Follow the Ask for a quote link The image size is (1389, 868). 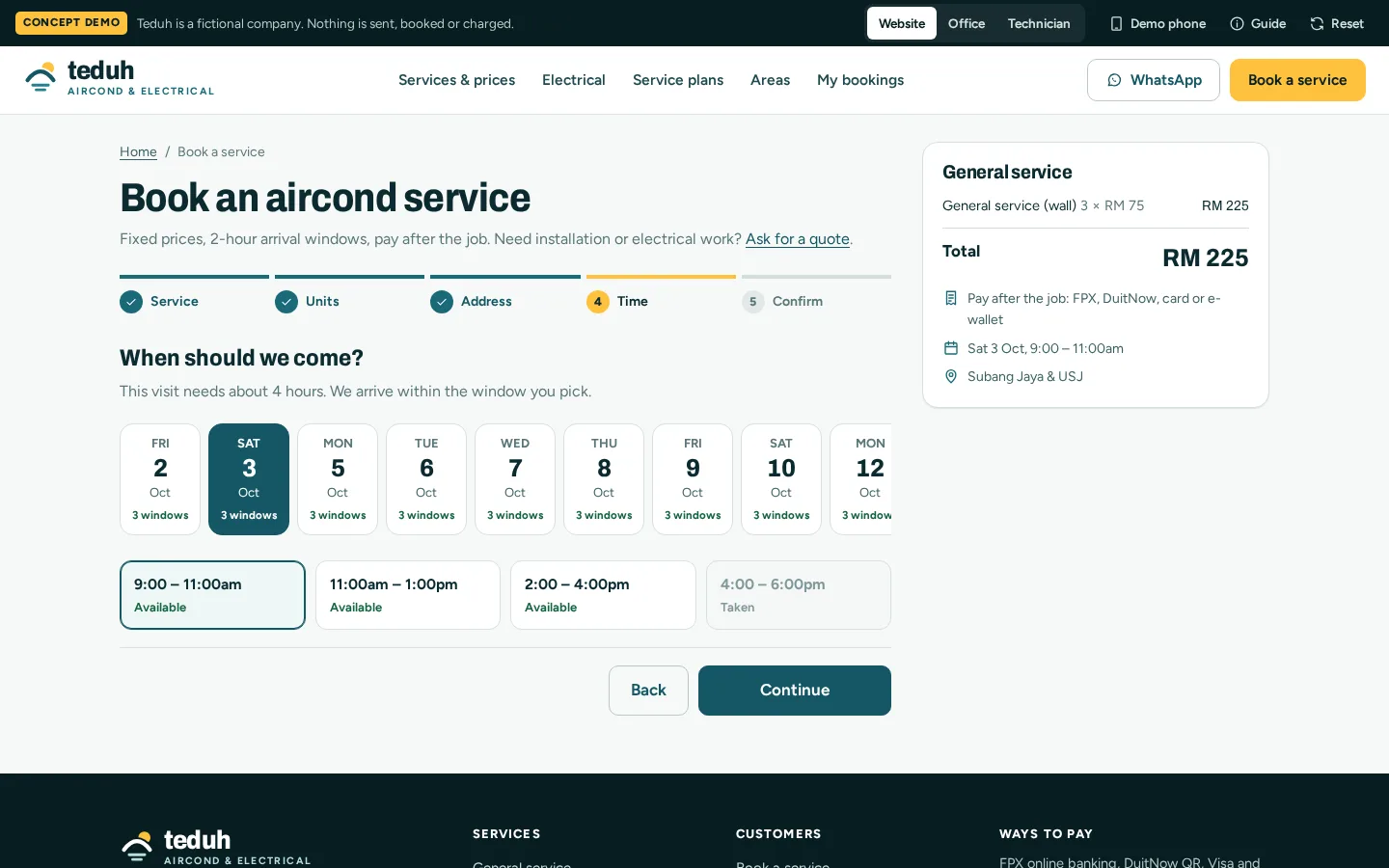[x=798, y=239]
